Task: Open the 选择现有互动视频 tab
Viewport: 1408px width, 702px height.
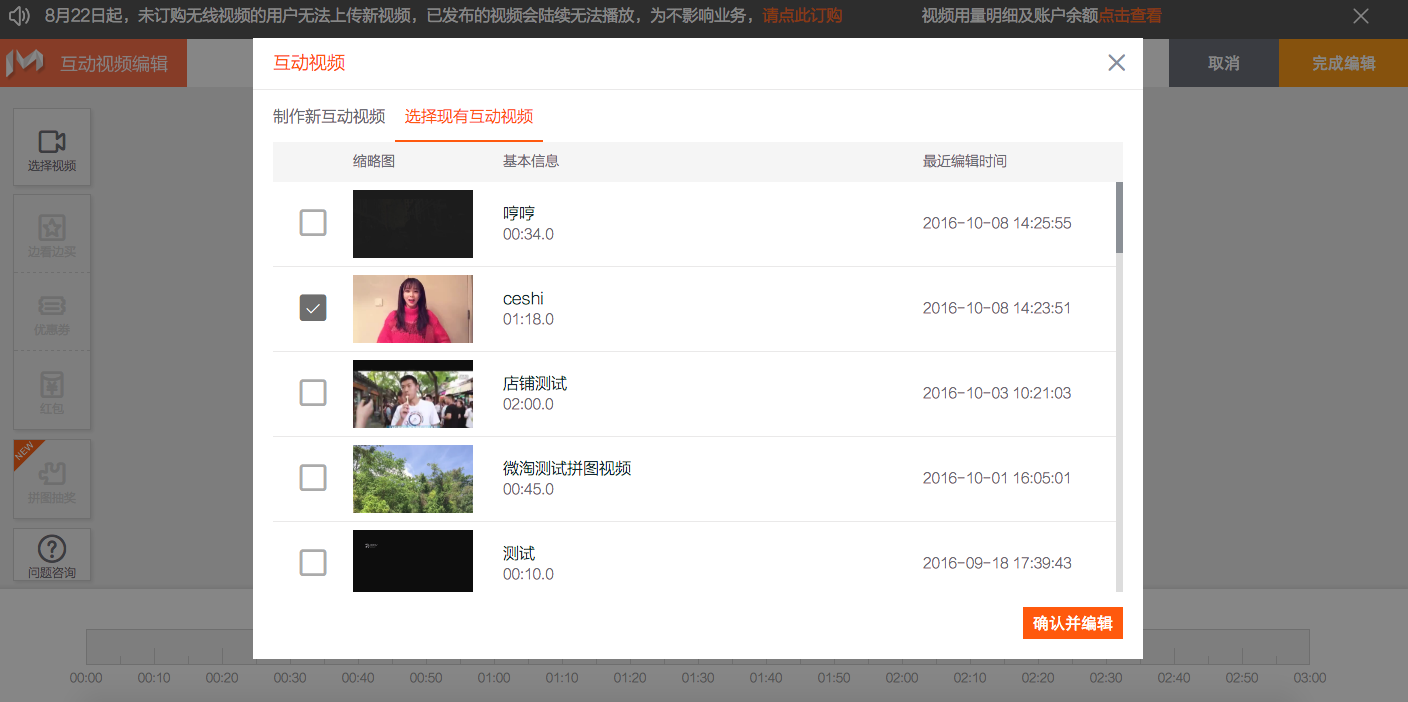Action: click(469, 117)
